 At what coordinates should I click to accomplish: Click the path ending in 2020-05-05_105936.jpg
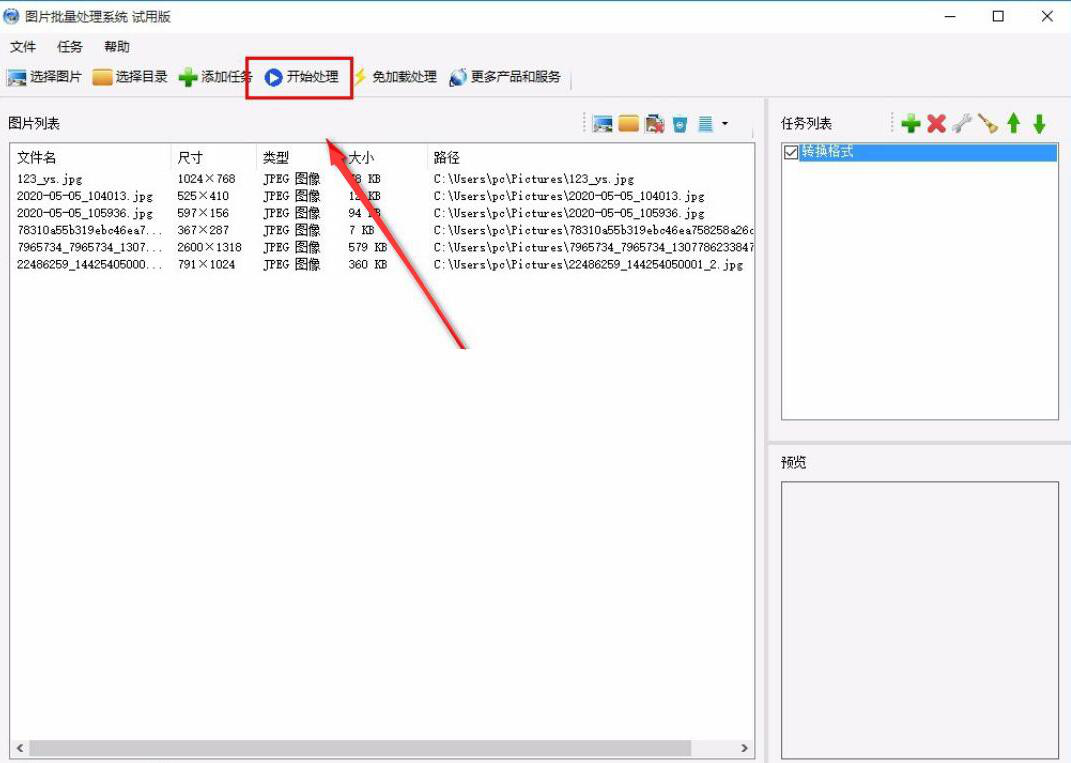(569, 213)
